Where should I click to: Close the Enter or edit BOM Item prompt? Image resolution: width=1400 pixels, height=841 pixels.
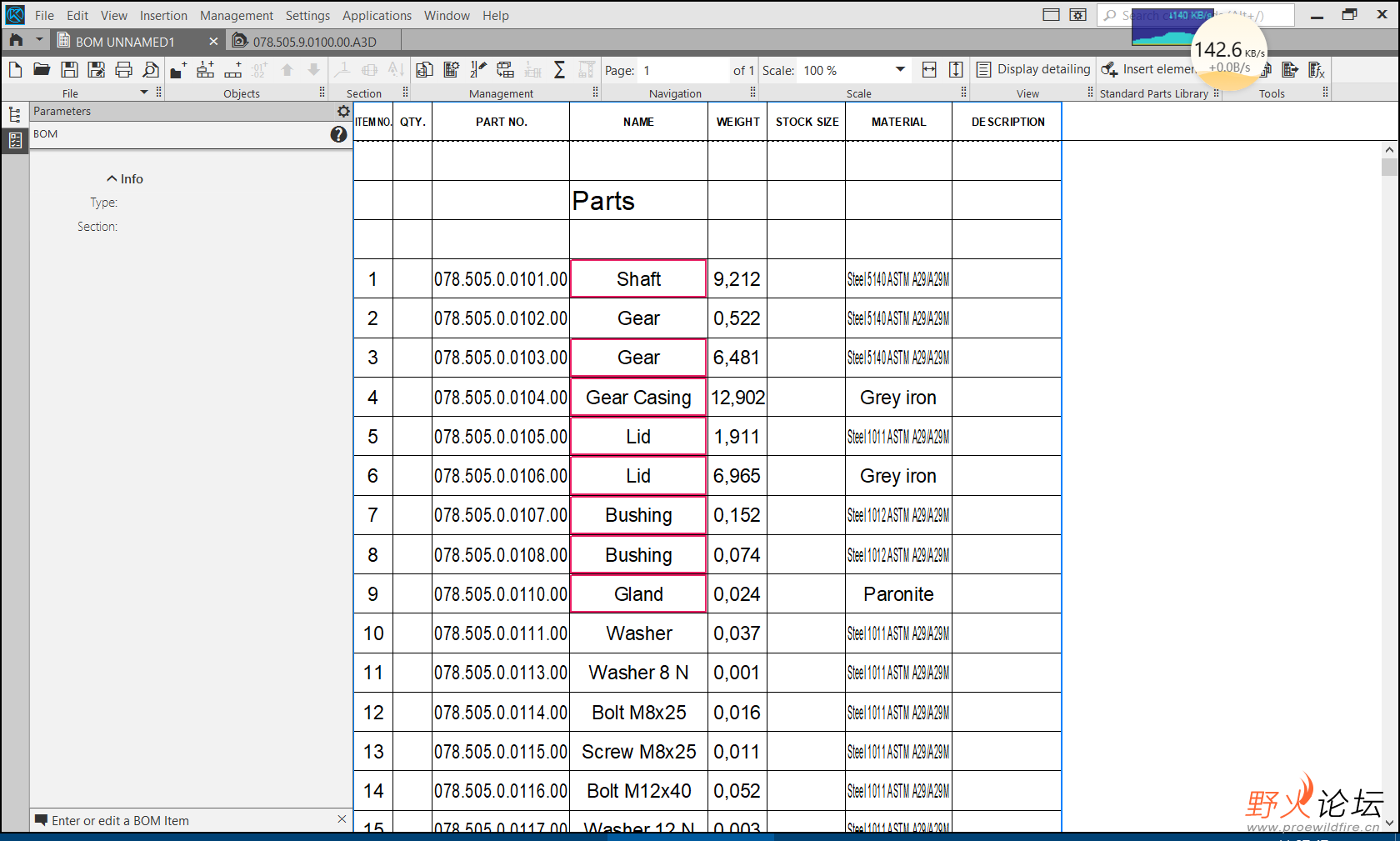[342, 819]
